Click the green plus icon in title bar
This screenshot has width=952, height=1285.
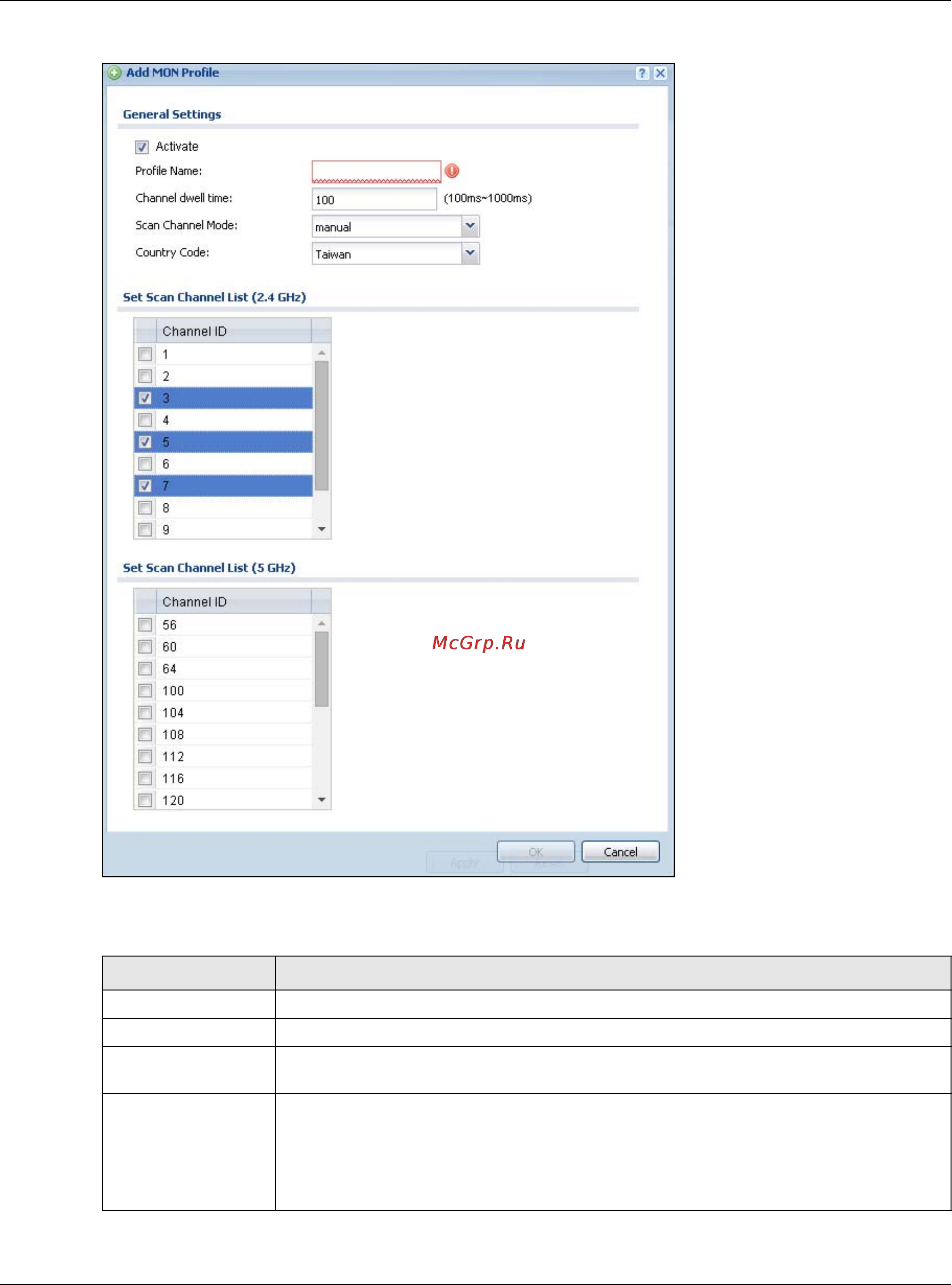click(115, 73)
